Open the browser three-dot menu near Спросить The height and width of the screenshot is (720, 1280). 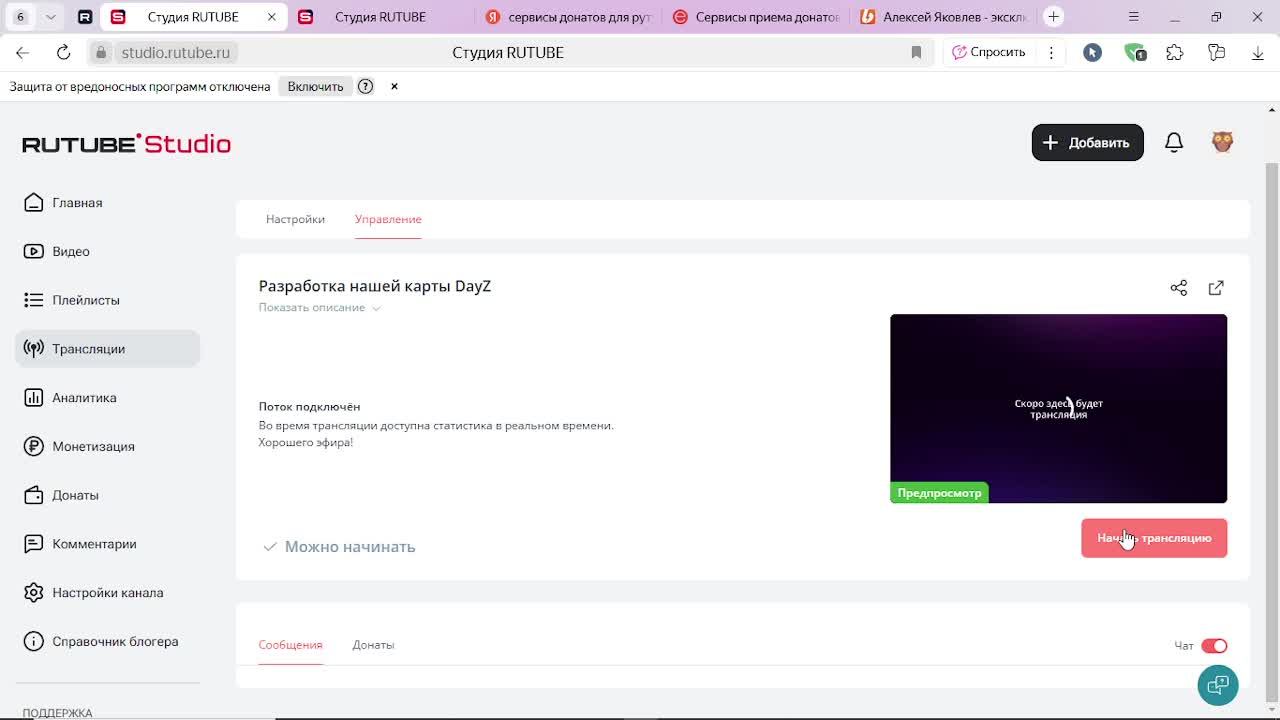click(x=1051, y=52)
